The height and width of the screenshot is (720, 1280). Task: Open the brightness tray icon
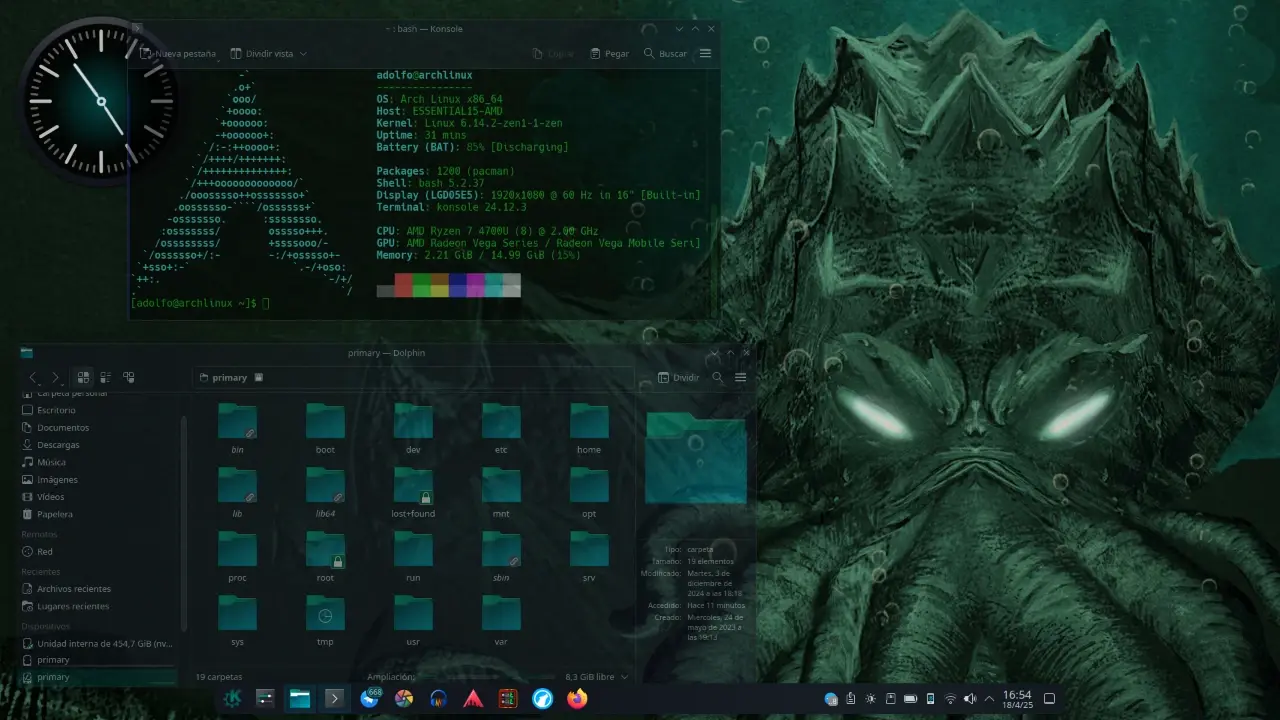[x=871, y=699]
